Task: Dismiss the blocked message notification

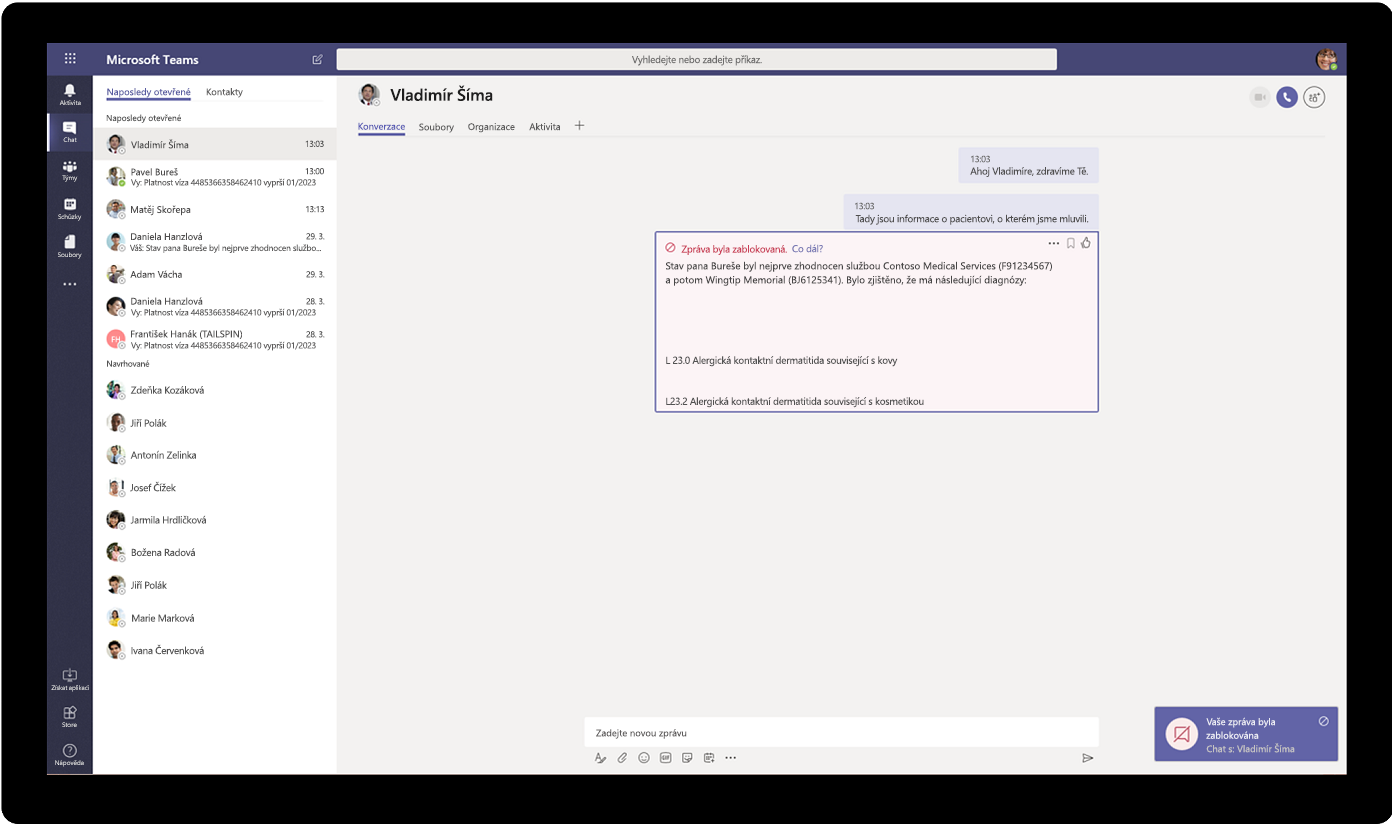Action: point(1323,720)
